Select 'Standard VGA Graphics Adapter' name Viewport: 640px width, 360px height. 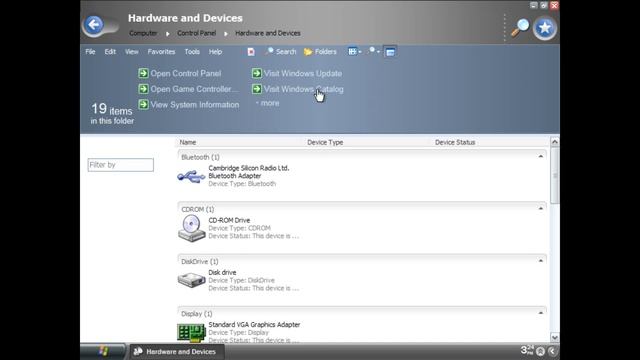254,325
